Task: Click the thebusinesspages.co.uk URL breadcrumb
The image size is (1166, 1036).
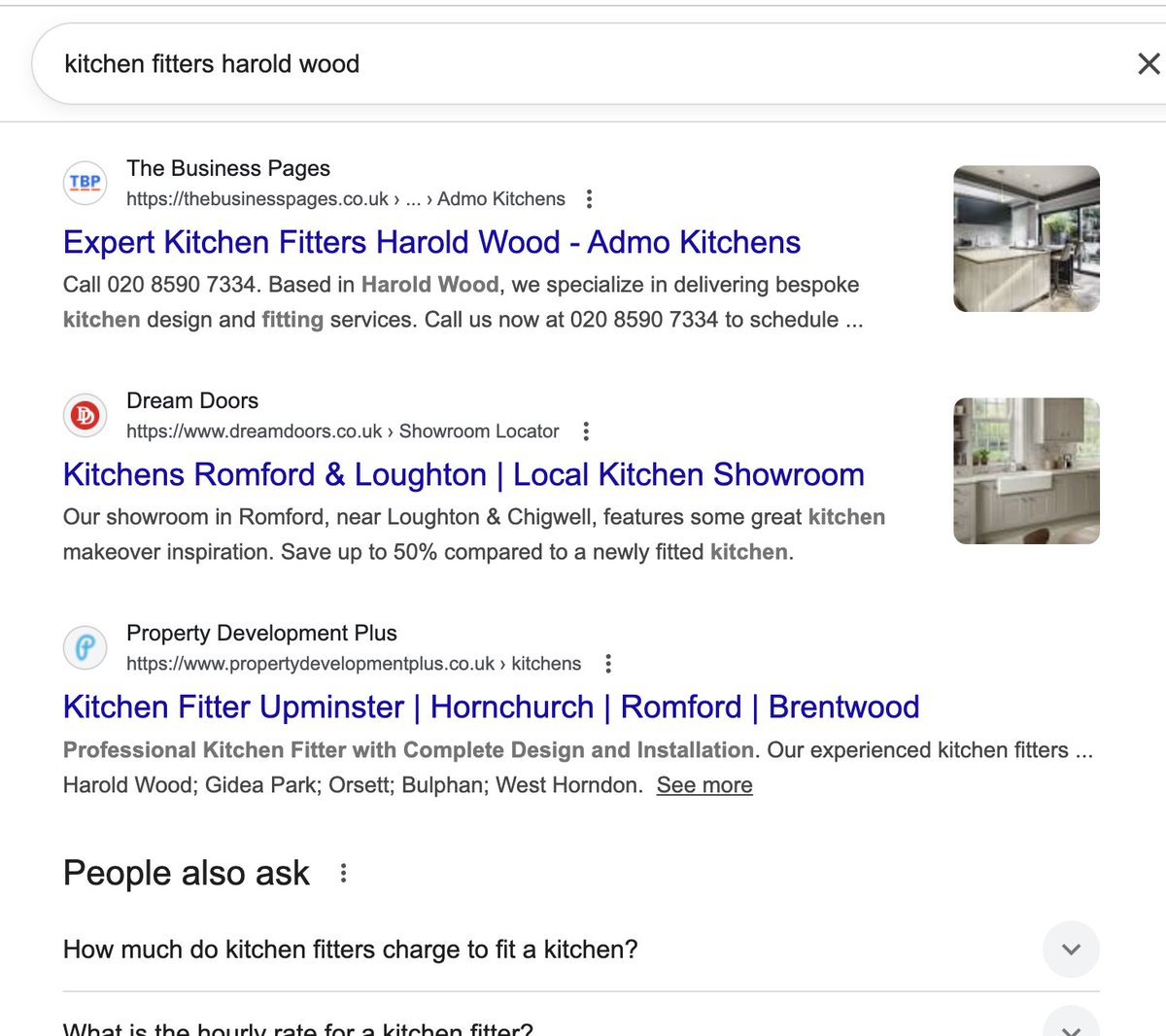Action: coord(346,199)
